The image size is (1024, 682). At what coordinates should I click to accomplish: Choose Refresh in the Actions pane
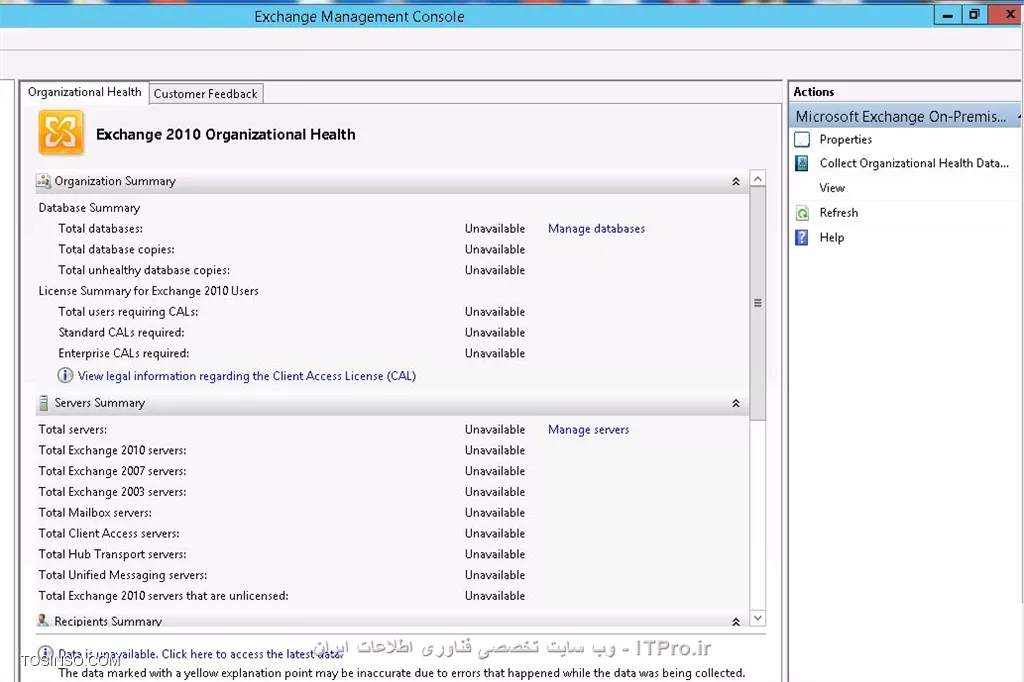coord(839,213)
